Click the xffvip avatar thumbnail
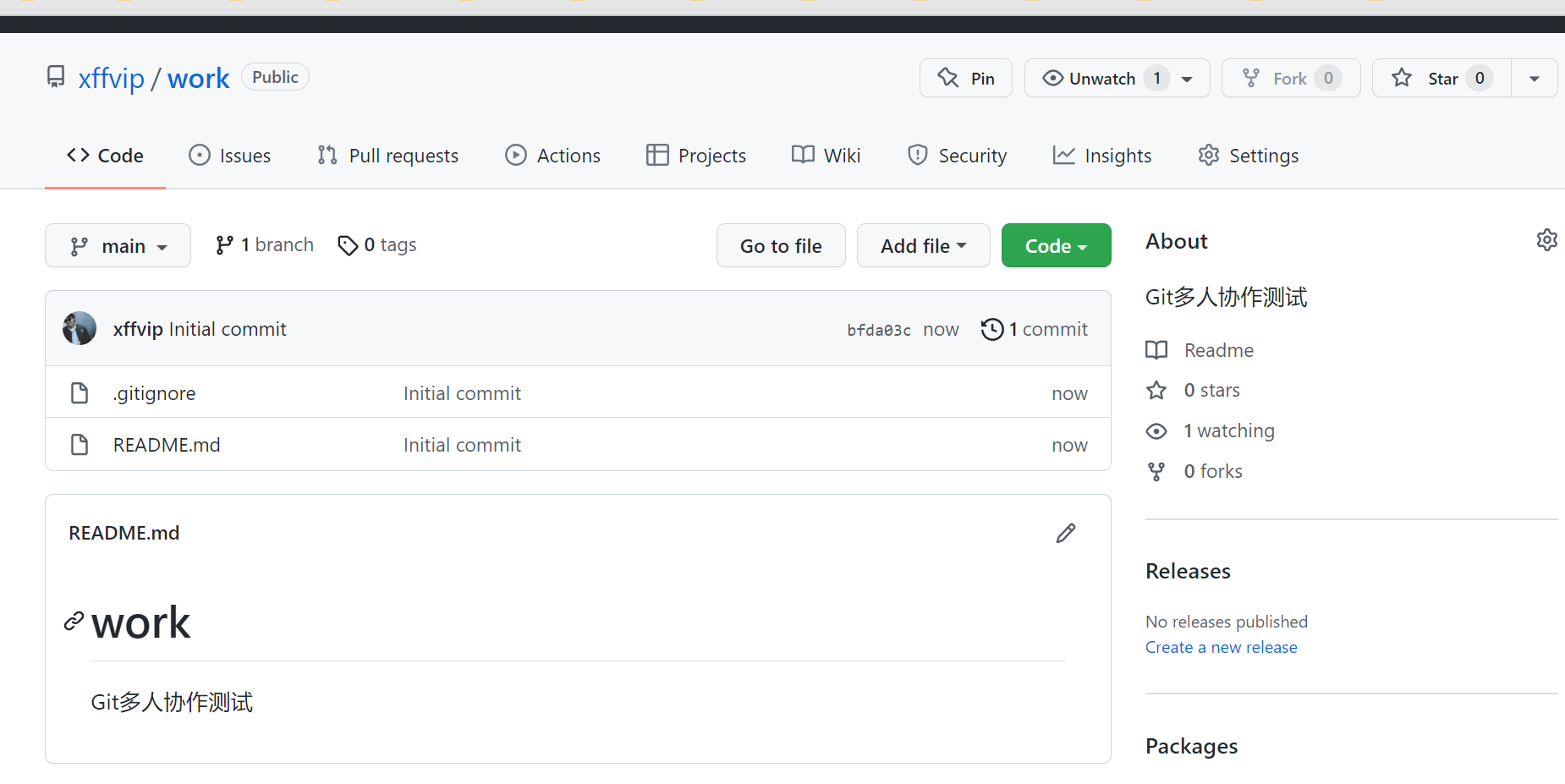The image size is (1565, 784). 80,328
